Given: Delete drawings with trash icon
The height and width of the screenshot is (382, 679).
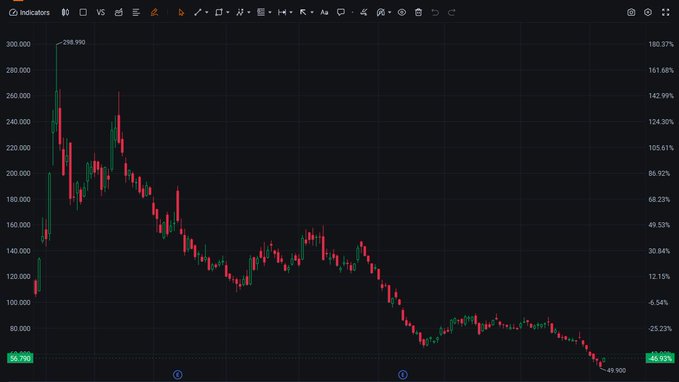Looking at the screenshot, I should click(x=418, y=13).
